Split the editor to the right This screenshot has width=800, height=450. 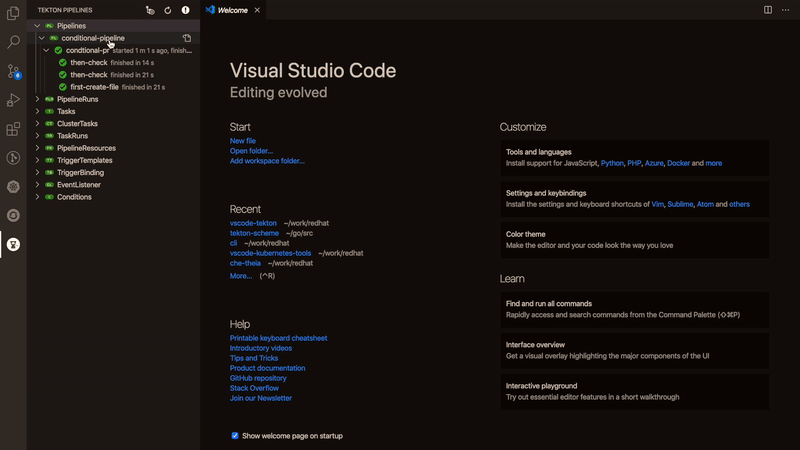tap(768, 10)
